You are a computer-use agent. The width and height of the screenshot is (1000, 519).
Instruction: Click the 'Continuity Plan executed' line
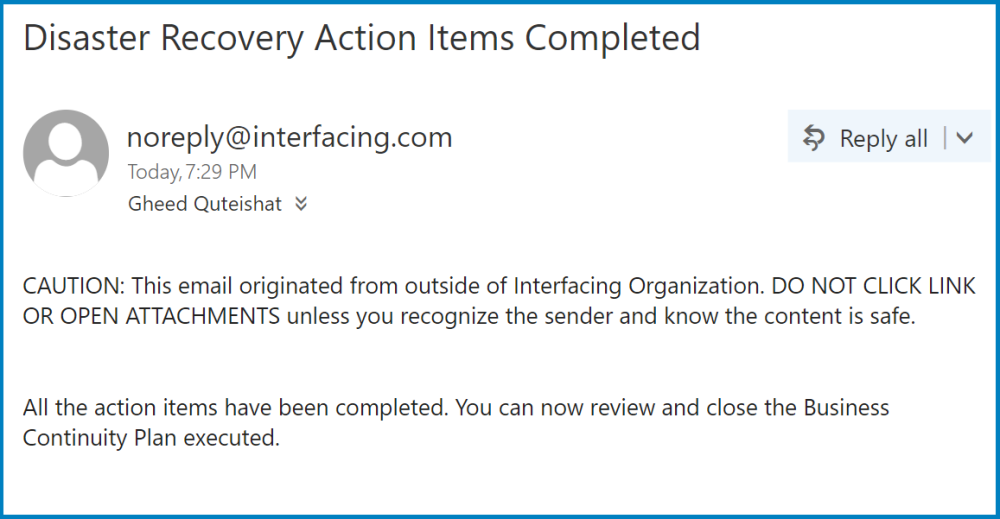pos(150,438)
